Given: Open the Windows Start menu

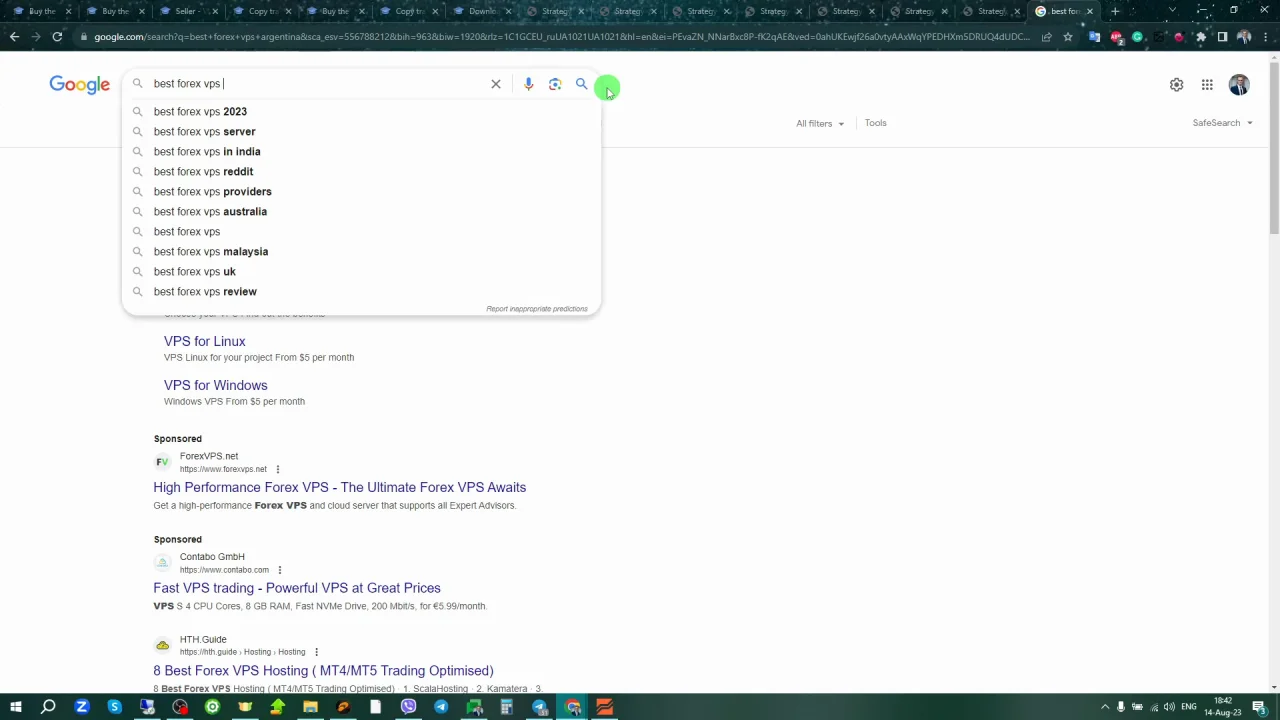Looking at the screenshot, I should tap(15, 707).
